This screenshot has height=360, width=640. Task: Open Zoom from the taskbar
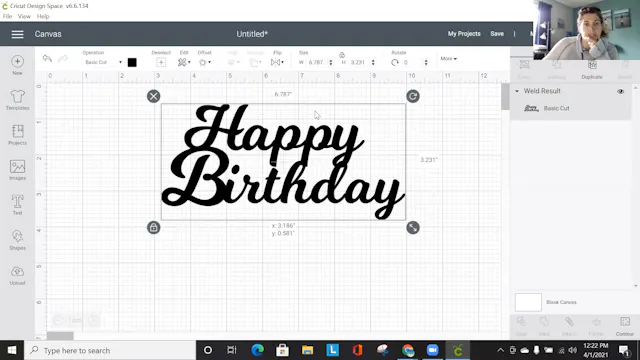[x=432, y=350]
